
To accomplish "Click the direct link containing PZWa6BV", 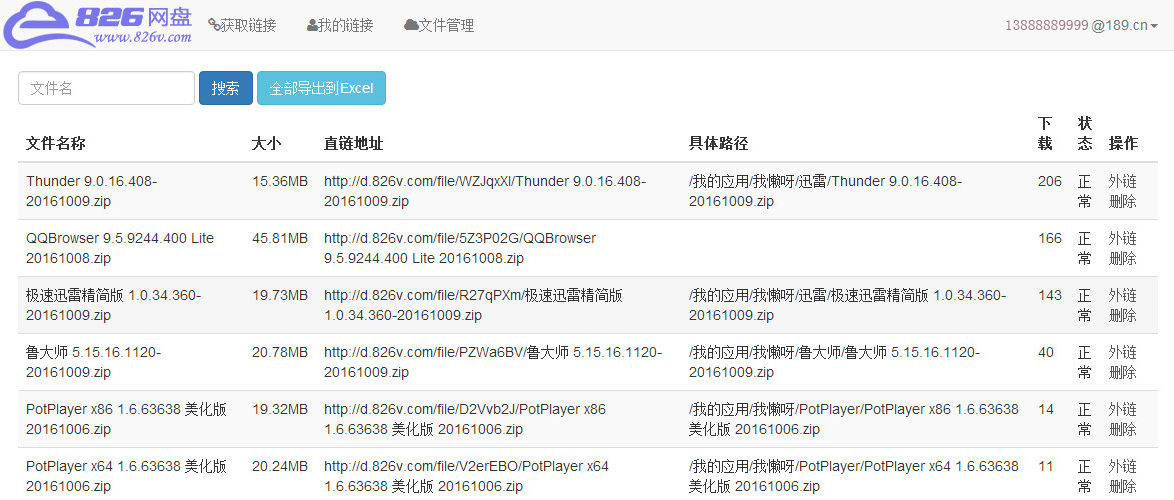I will click(493, 362).
